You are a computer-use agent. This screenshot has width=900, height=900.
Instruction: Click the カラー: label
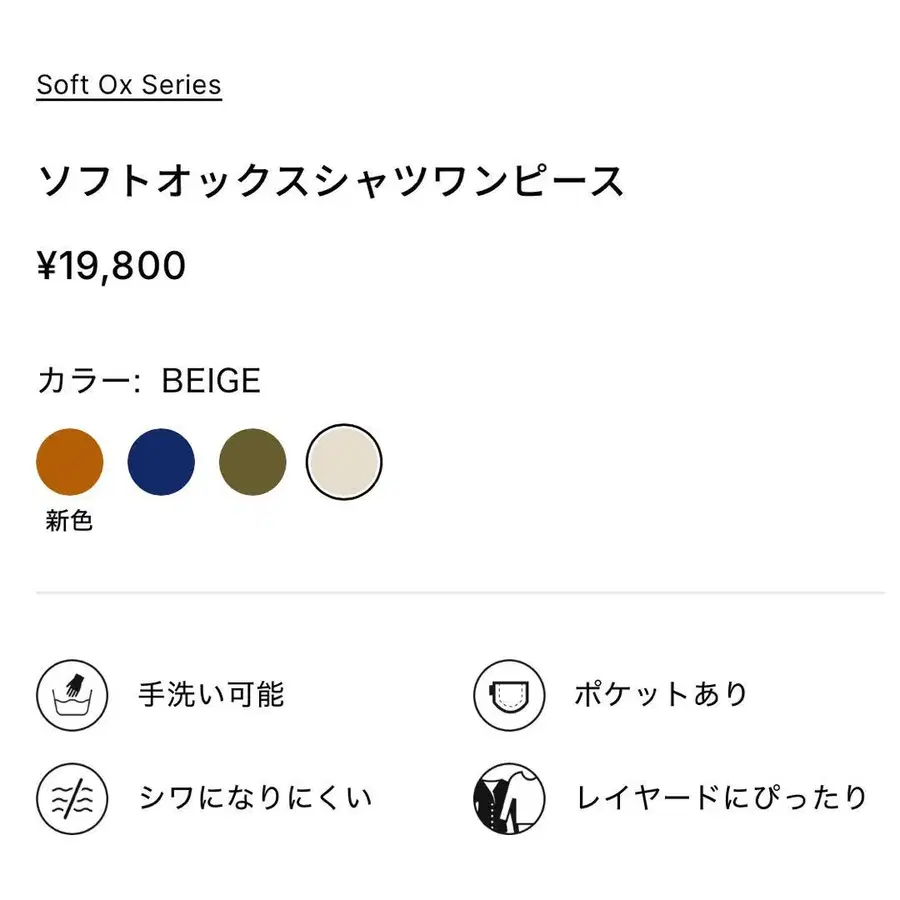[89, 381]
